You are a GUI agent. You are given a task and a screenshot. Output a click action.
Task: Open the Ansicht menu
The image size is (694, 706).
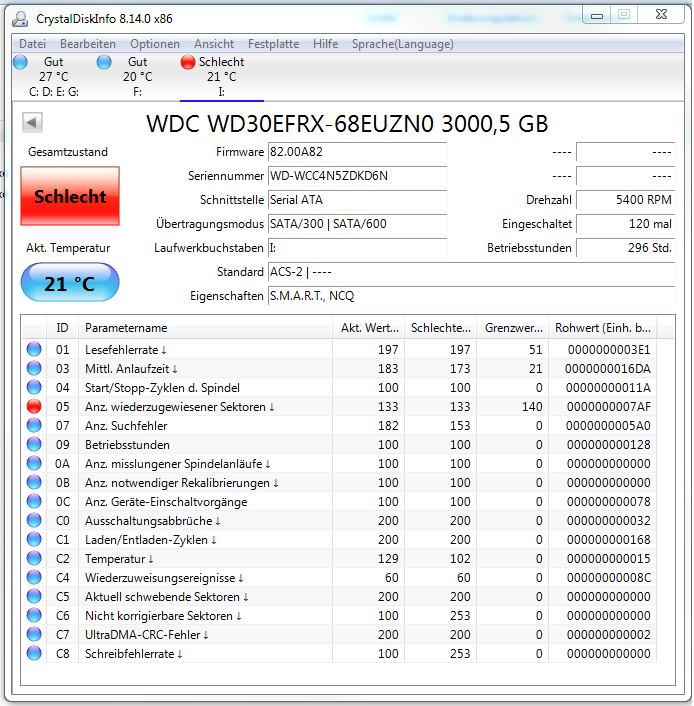click(x=214, y=44)
